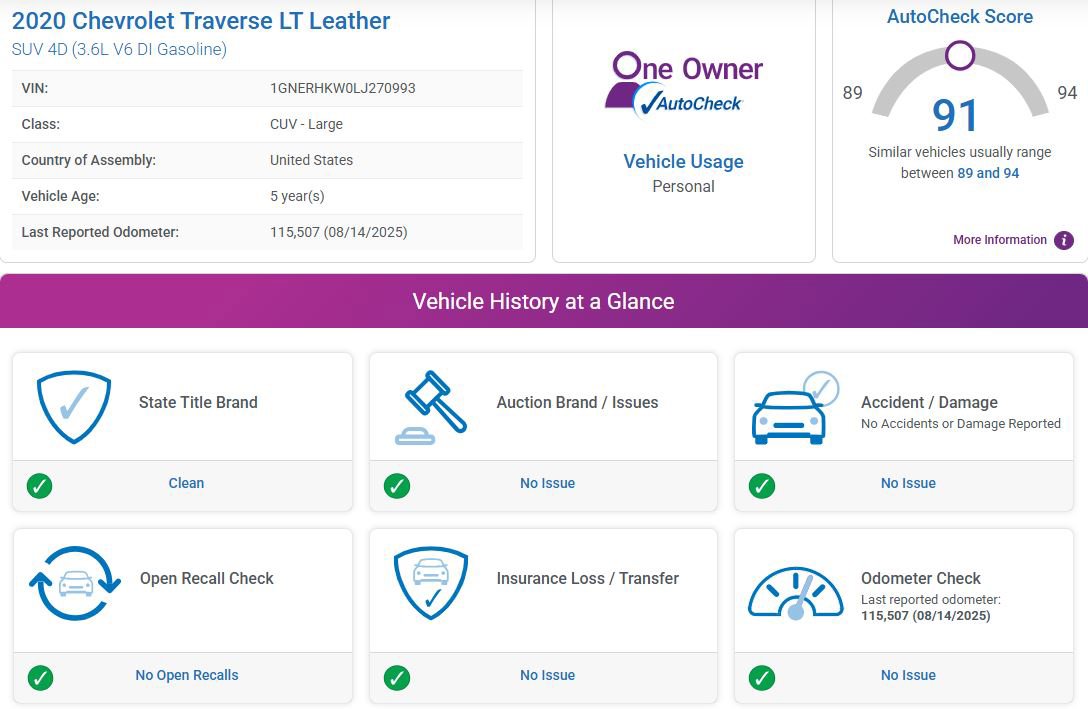Click No Issue under Insurance Loss / Transfer
Image resolution: width=1088 pixels, height=709 pixels.
(x=547, y=675)
